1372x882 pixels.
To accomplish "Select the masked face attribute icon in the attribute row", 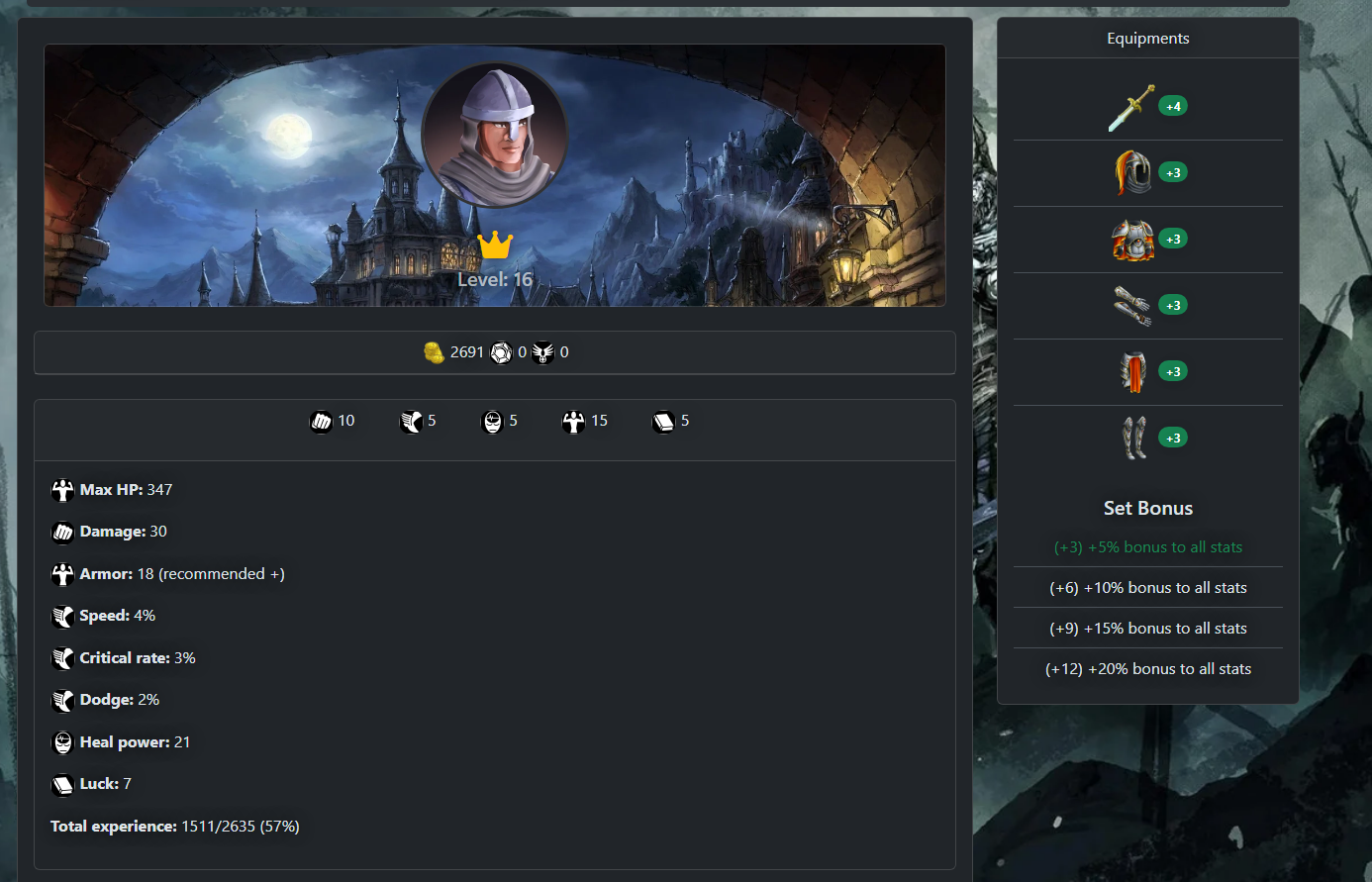I will pyautogui.click(x=492, y=422).
